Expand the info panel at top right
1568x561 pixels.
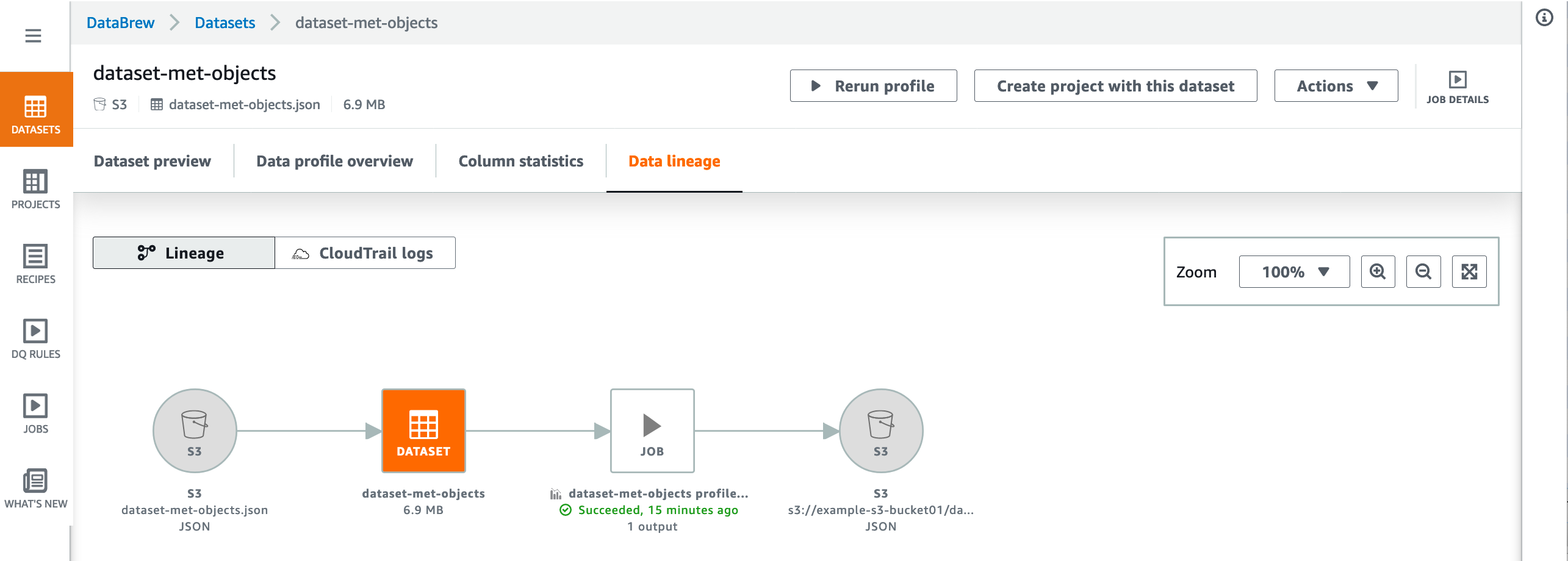tap(1544, 17)
